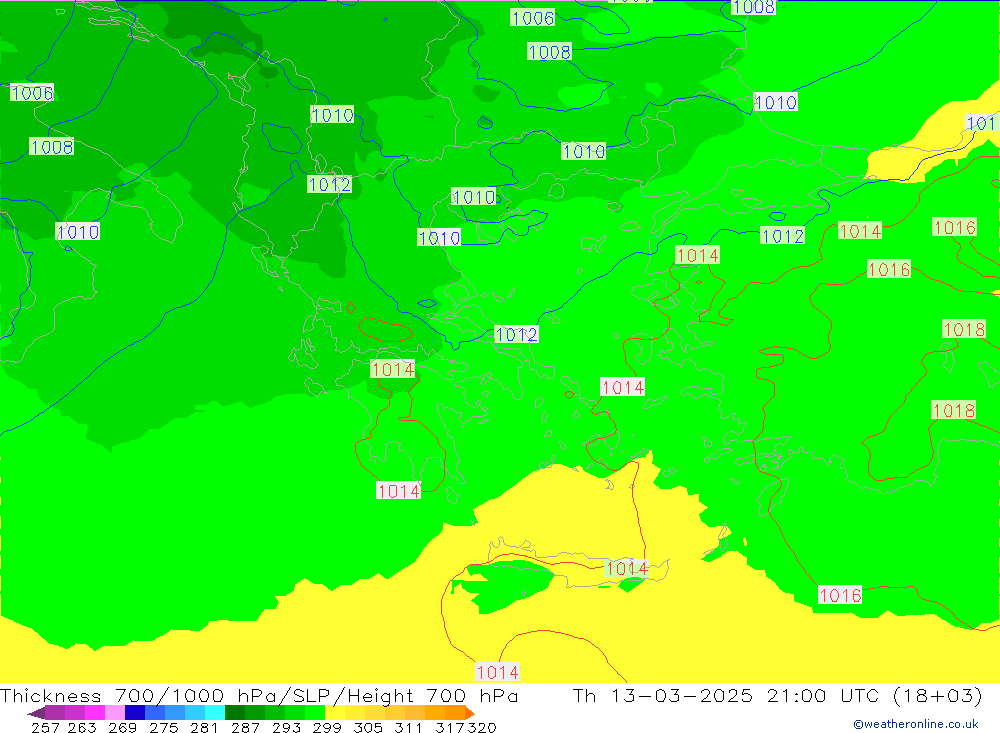The image size is (1000, 733).
Task: Click the legend value 320
Action: [482, 727]
